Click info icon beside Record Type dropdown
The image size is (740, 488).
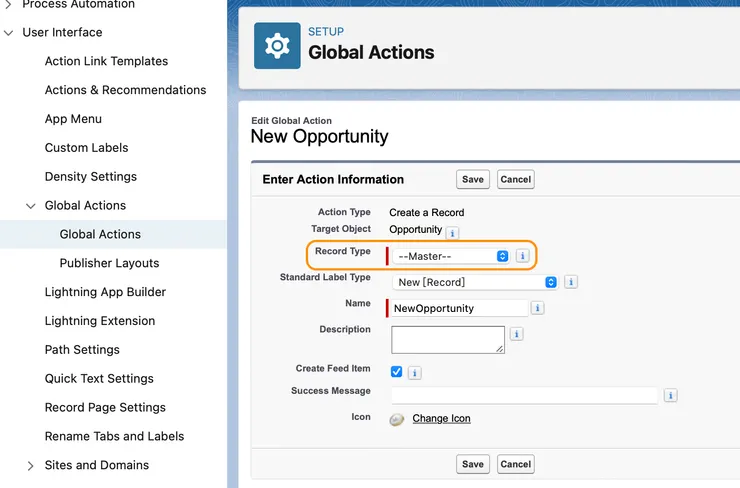(x=522, y=256)
